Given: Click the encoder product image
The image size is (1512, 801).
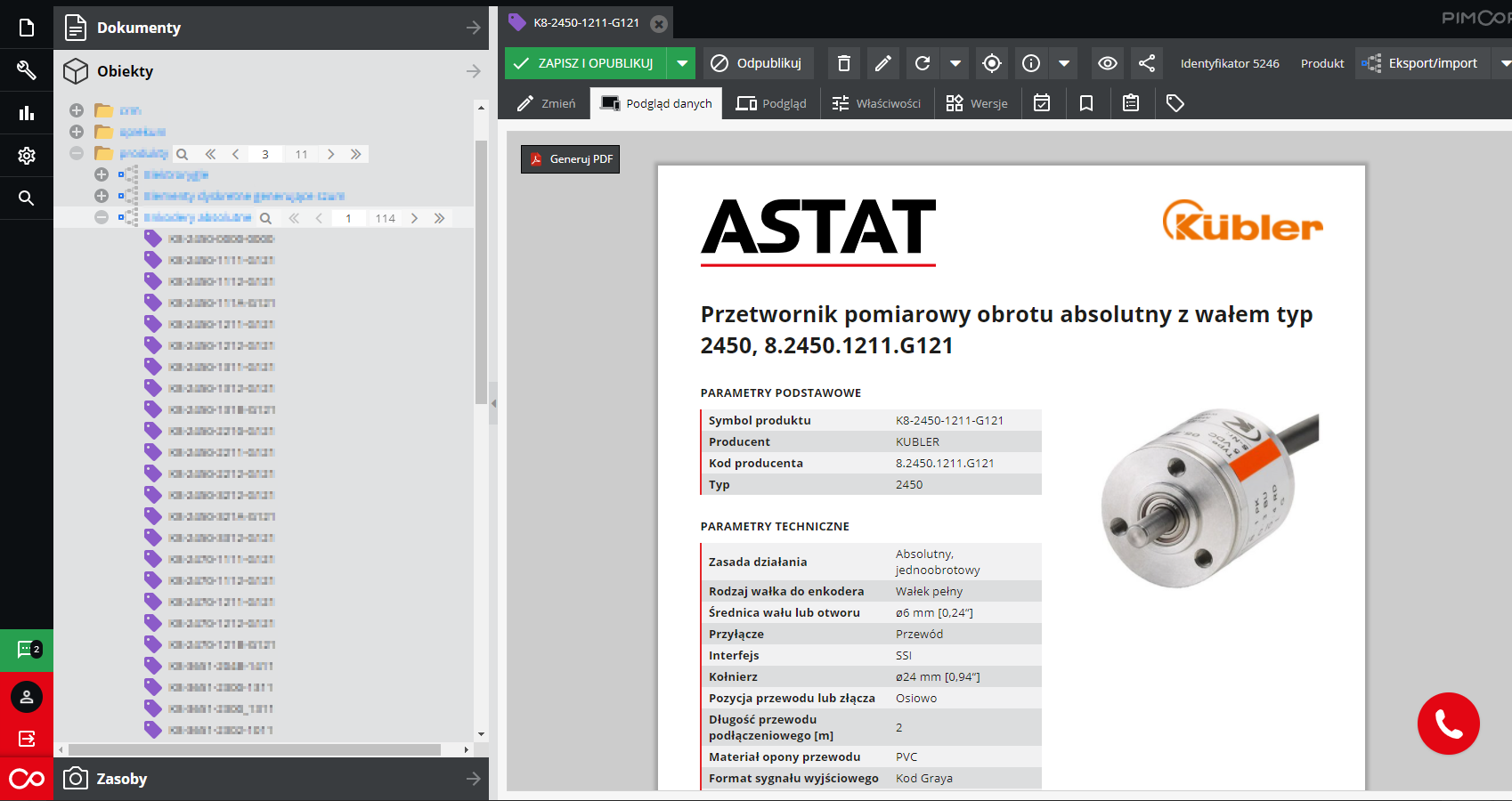Looking at the screenshot, I should (x=1211, y=498).
